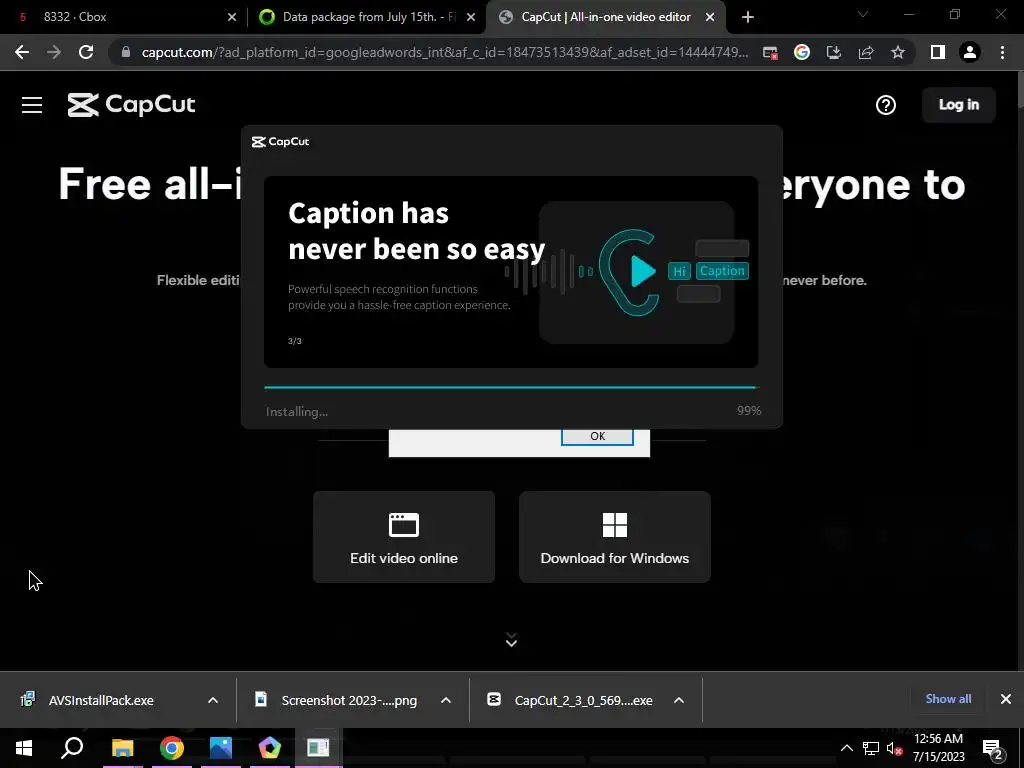Click the Log in button

click(958, 104)
